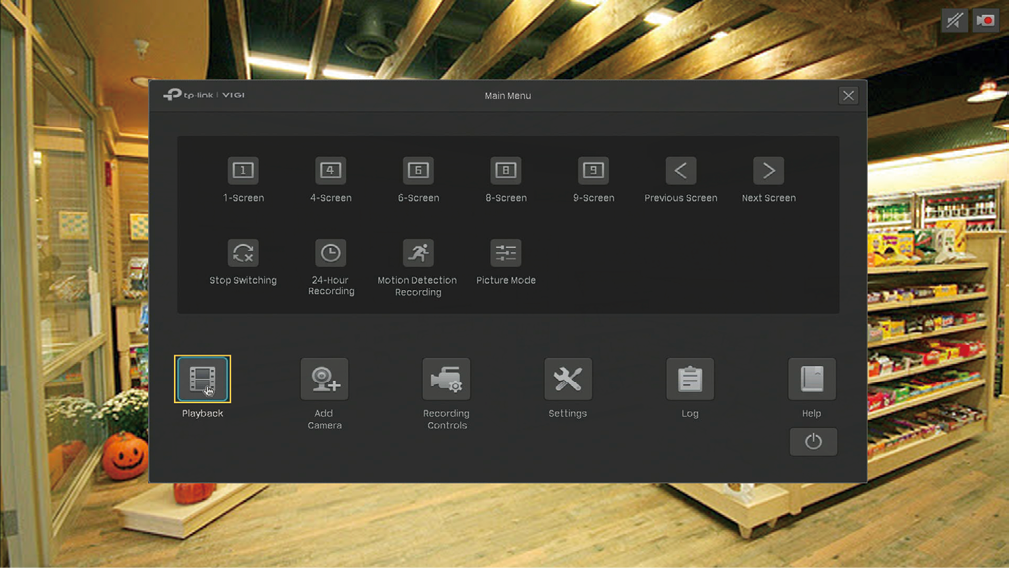This screenshot has height=568, width=1009.
Task: Click Stop Switching icon
Action: (243, 253)
